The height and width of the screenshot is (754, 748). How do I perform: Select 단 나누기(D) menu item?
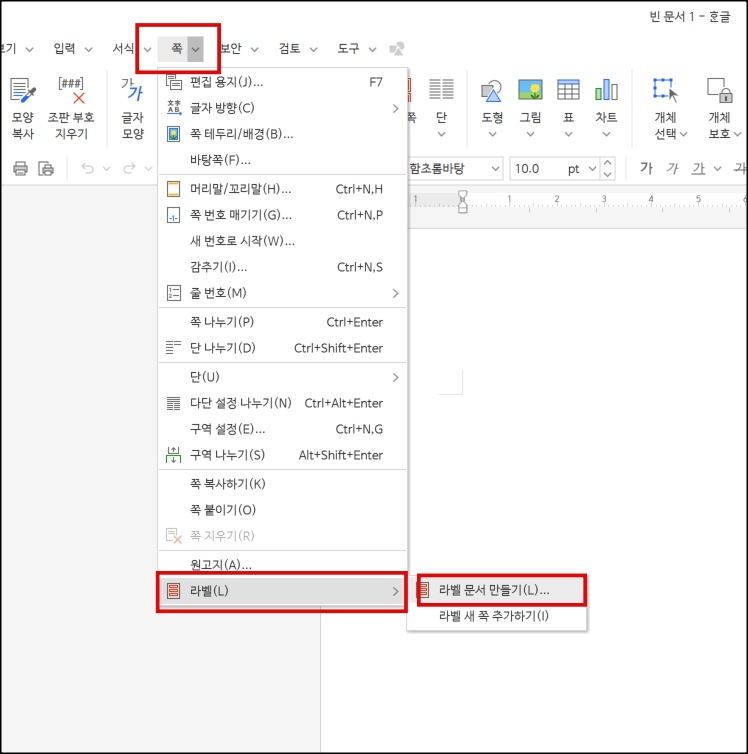283,348
